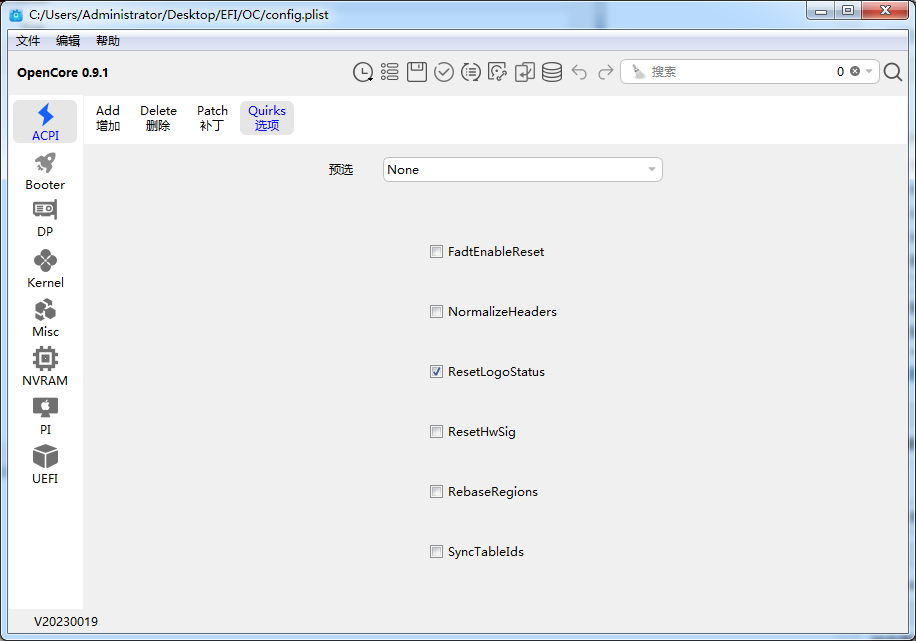916x641 pixels.
Task: Click the Save floppy disk icon
Action: (x=417, y=72)
